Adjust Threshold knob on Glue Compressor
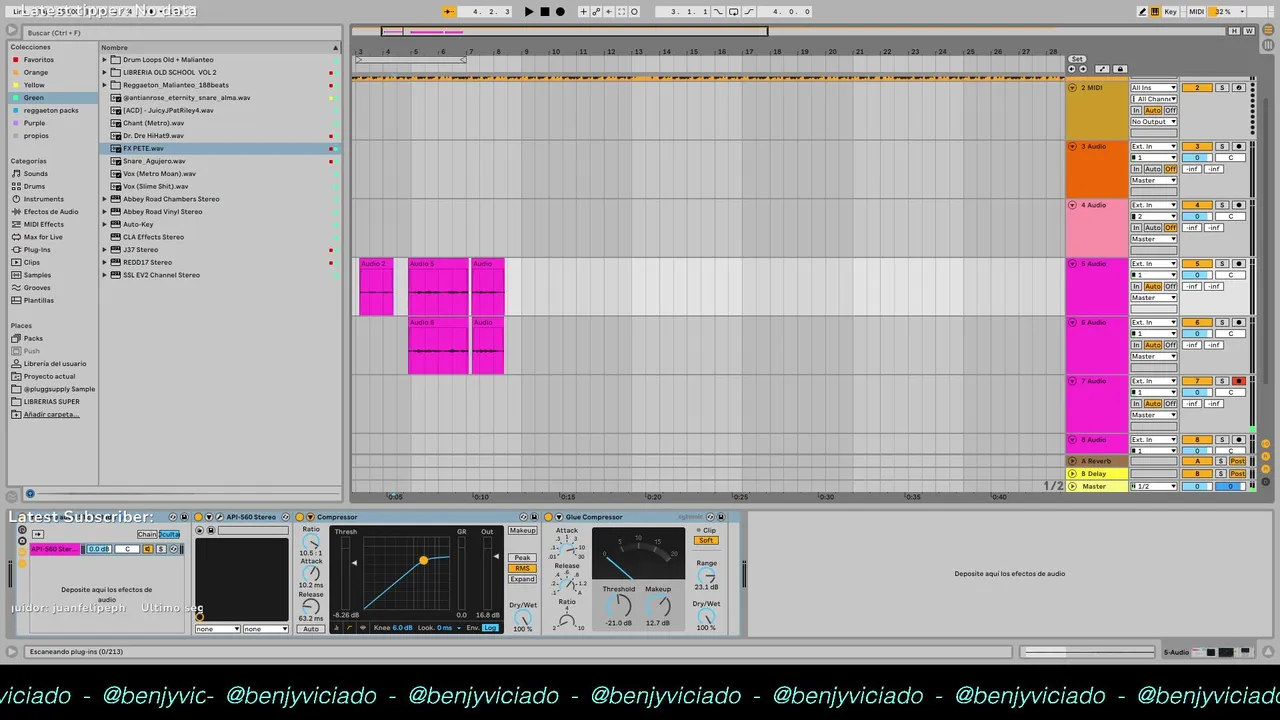Screen dimensions: 1280x720 point(618,605)
